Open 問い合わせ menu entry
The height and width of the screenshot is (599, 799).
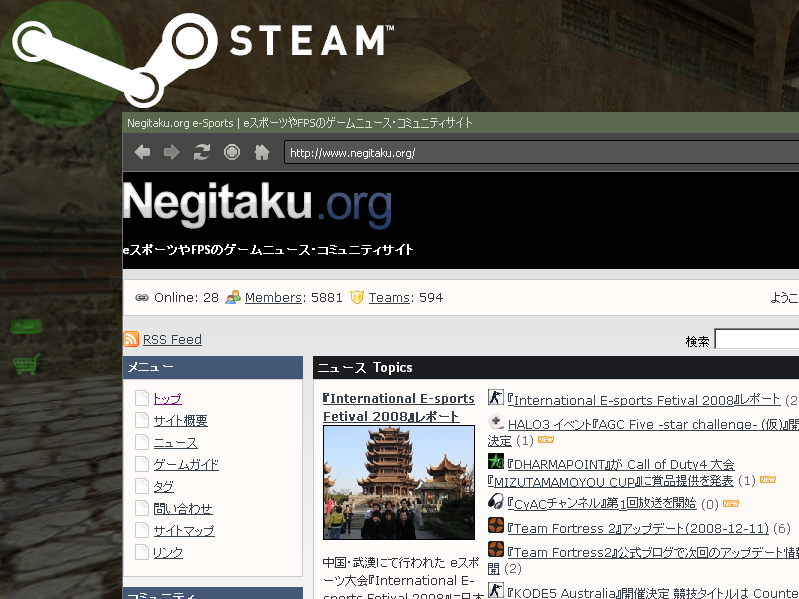click(x=183, y=508)
